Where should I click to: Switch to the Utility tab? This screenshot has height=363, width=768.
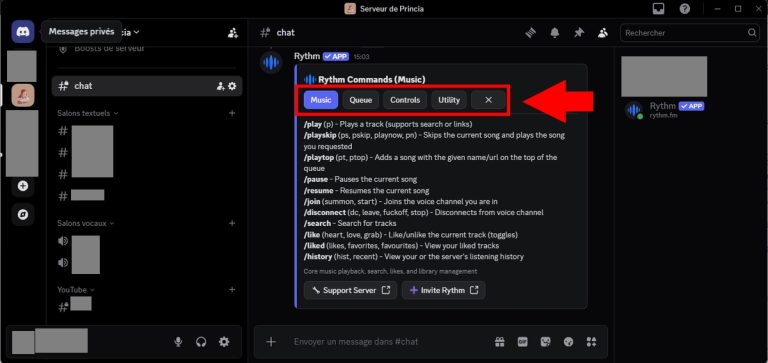point(449,100)
